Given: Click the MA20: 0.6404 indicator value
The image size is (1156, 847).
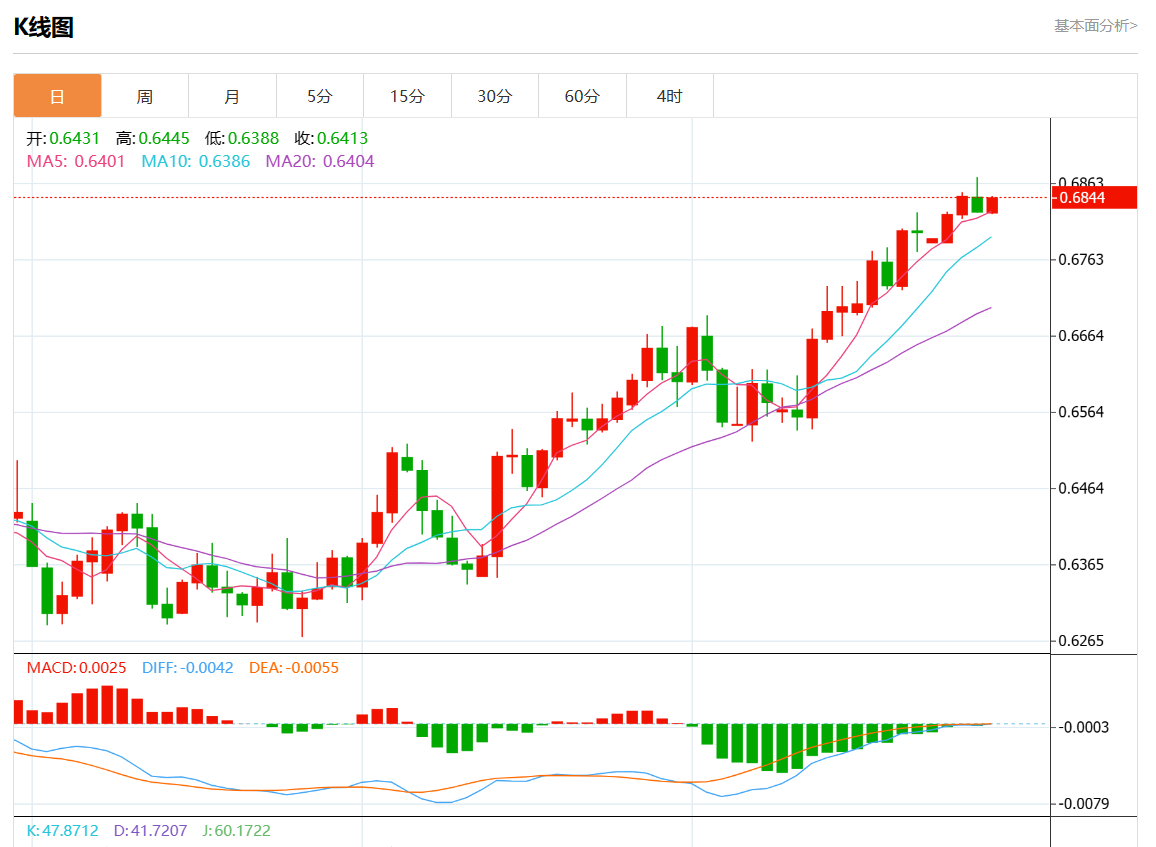Looking at the screenshot, I should click(320, 161).
